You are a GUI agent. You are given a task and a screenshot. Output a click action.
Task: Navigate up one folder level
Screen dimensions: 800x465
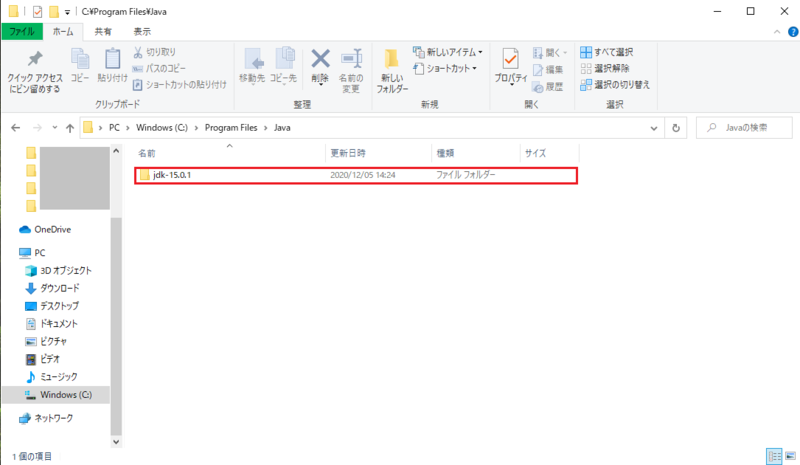pos(70,128)
